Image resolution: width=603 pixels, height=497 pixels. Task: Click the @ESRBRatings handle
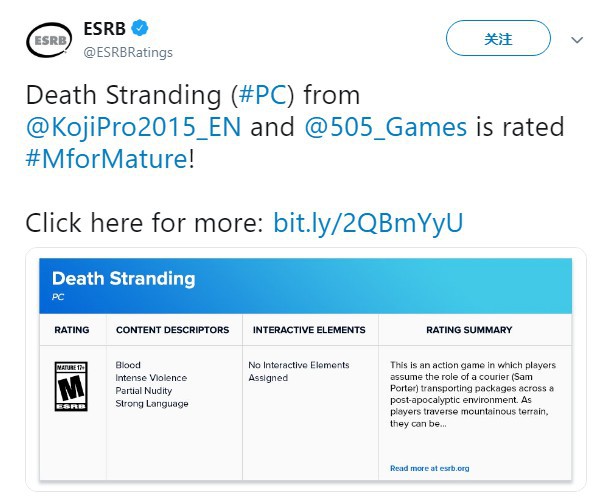coord(128,52)
